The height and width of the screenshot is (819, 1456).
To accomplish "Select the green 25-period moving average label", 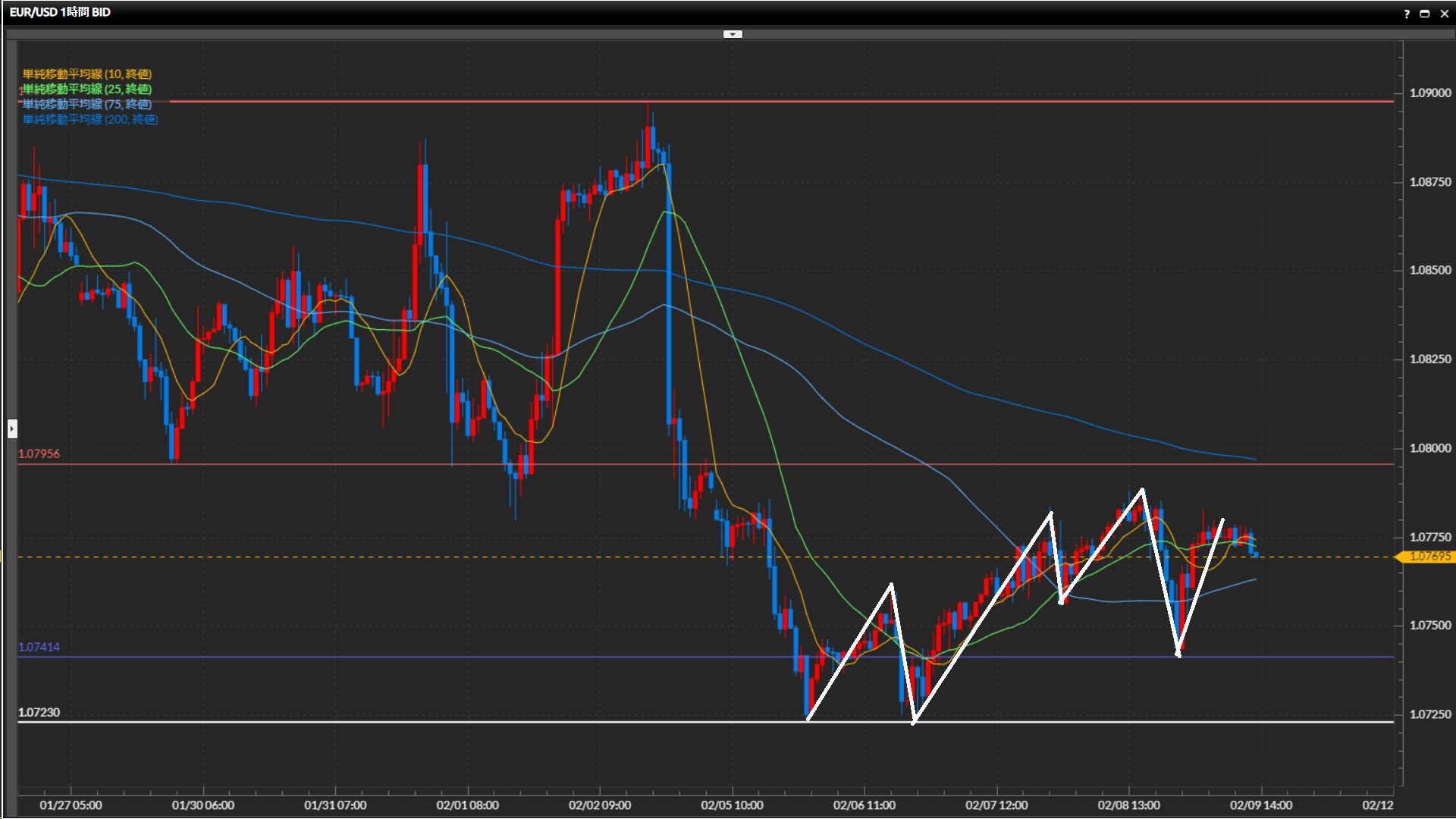I will 87,89.
